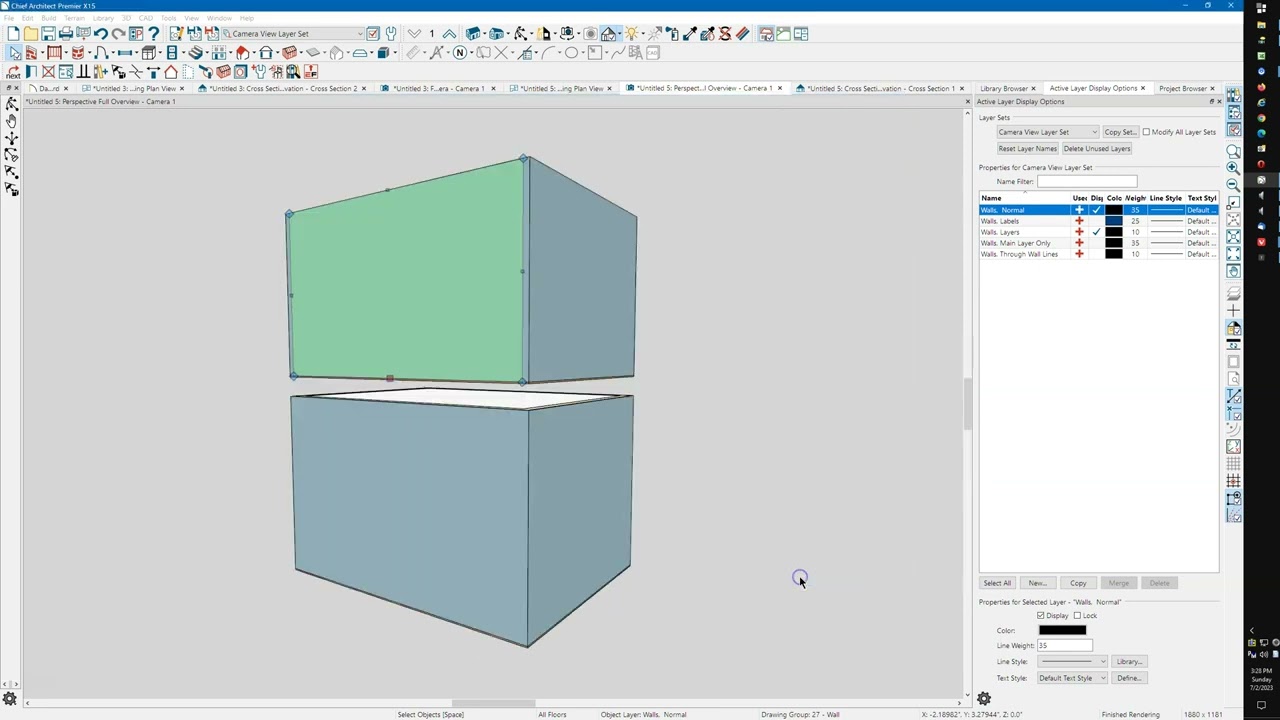Viewport: 1280px width, 720px height.
Task: Click the Copy Set button
Action: pyautogui.click(x=1119, y=132)
